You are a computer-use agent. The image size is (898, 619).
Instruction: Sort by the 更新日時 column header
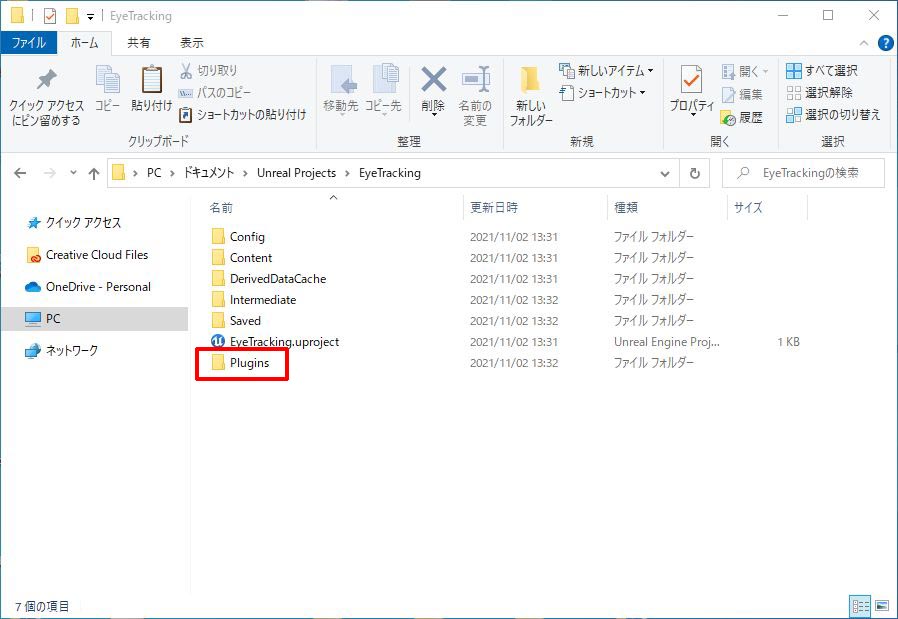(x=494, y=208)
